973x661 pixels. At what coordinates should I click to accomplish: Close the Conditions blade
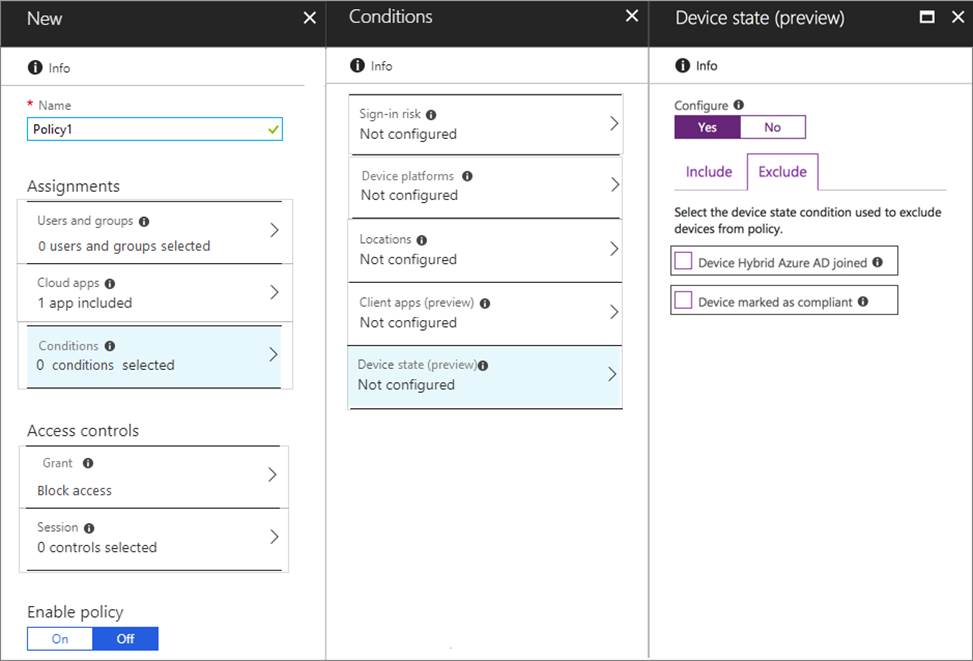[x=631, y=17]
